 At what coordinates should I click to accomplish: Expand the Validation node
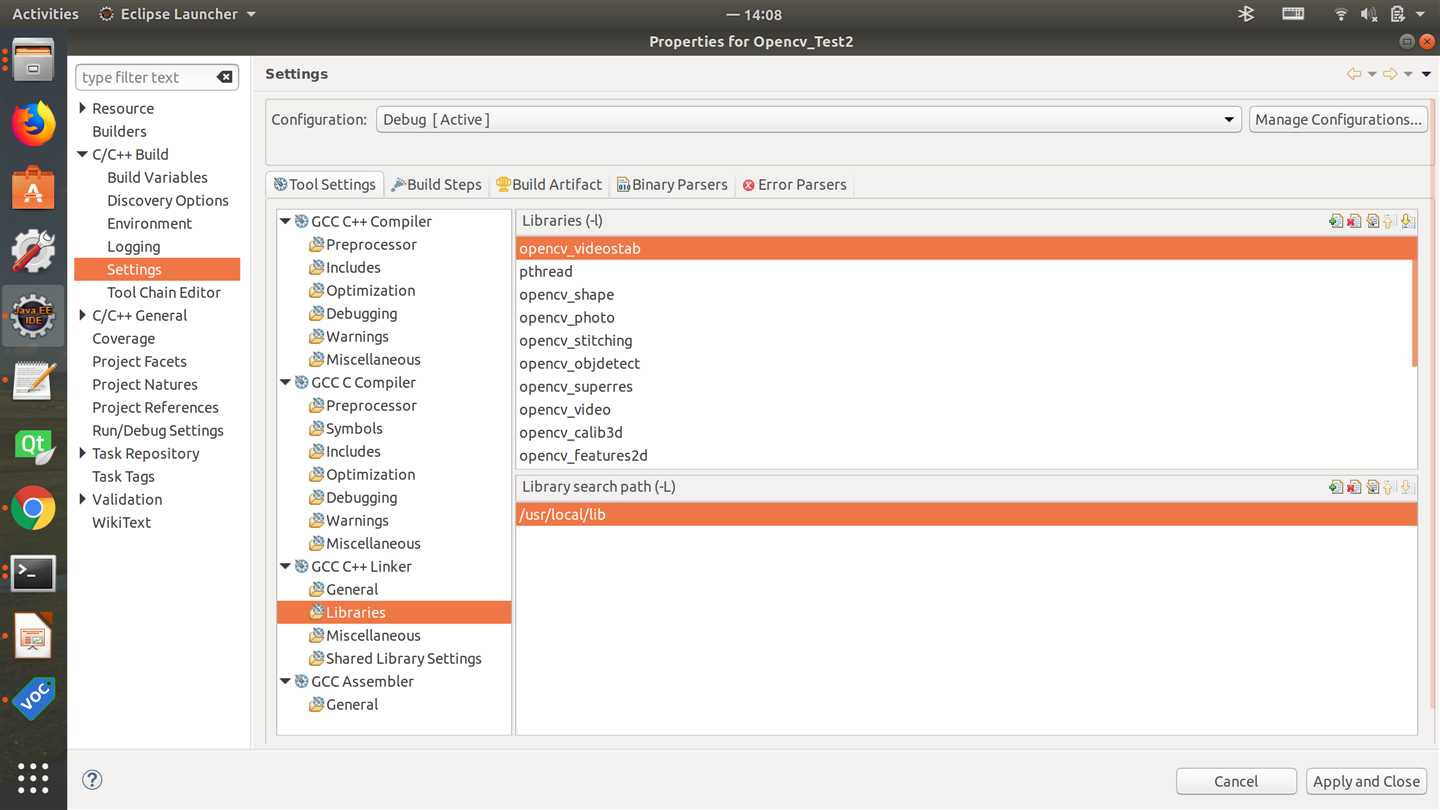pyautogui.click(x=83, y=499)
